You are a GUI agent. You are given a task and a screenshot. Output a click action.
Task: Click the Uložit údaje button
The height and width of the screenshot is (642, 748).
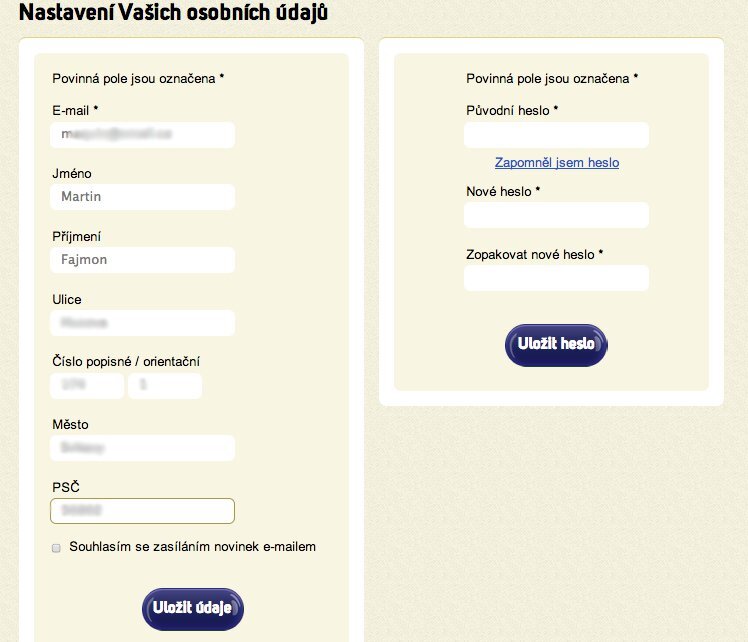[193, 608]
